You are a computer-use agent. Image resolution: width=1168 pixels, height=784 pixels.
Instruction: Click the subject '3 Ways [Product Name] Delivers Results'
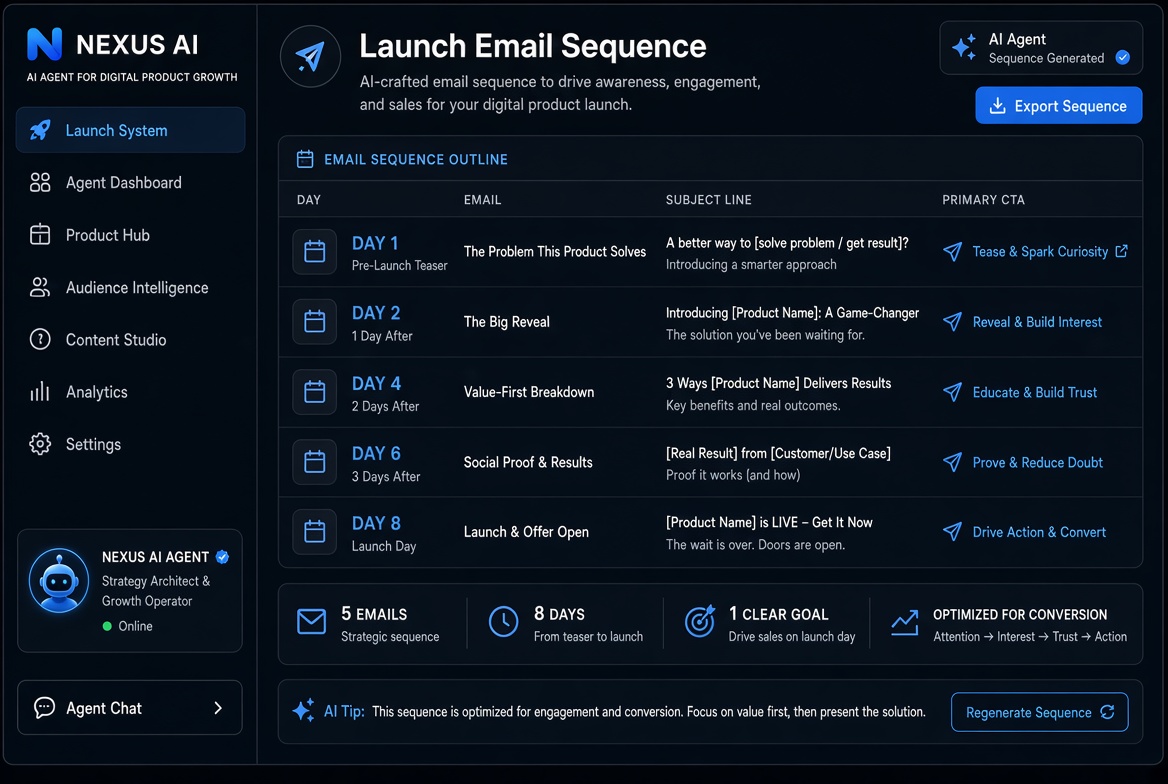(x=778, y=383)
